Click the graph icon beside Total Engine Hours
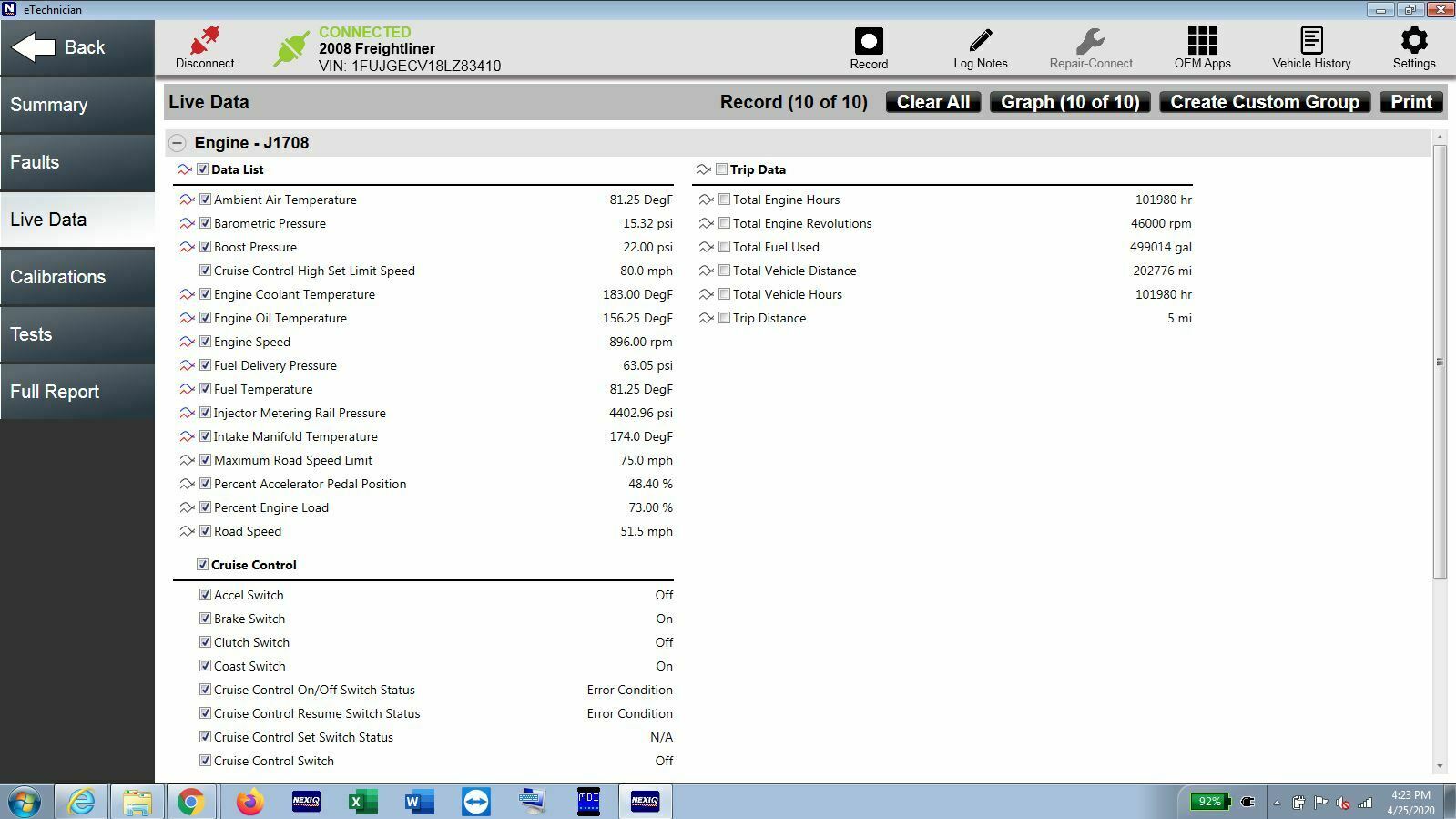1456x819 pixels. click(x=706, y=200)
